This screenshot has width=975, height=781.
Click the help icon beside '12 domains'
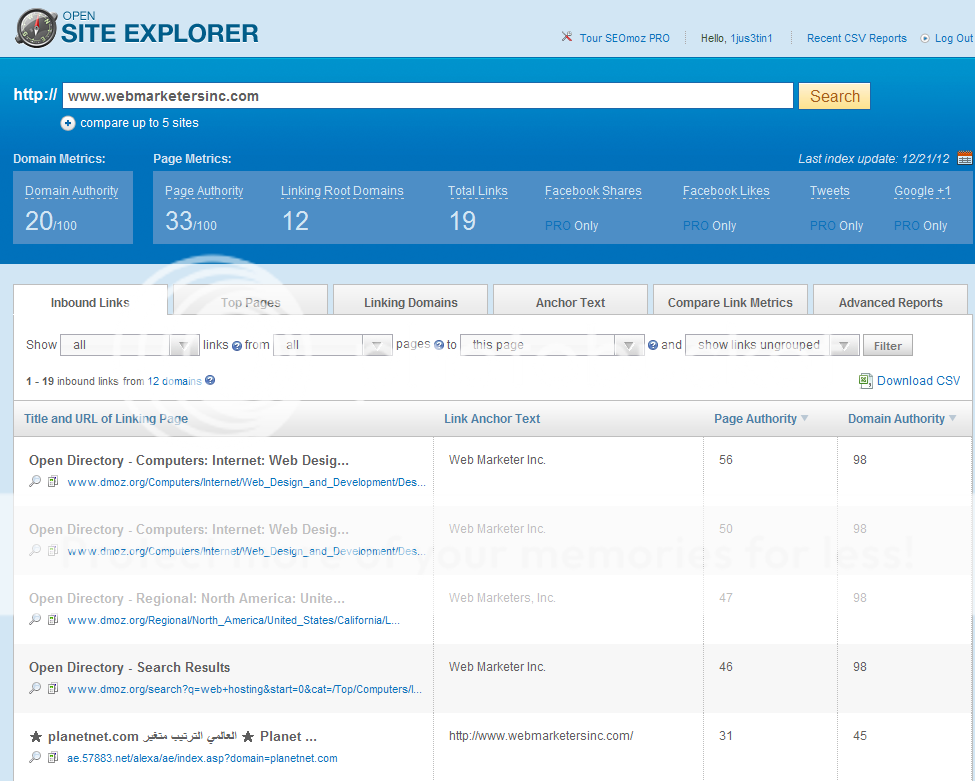click(210, 381)
